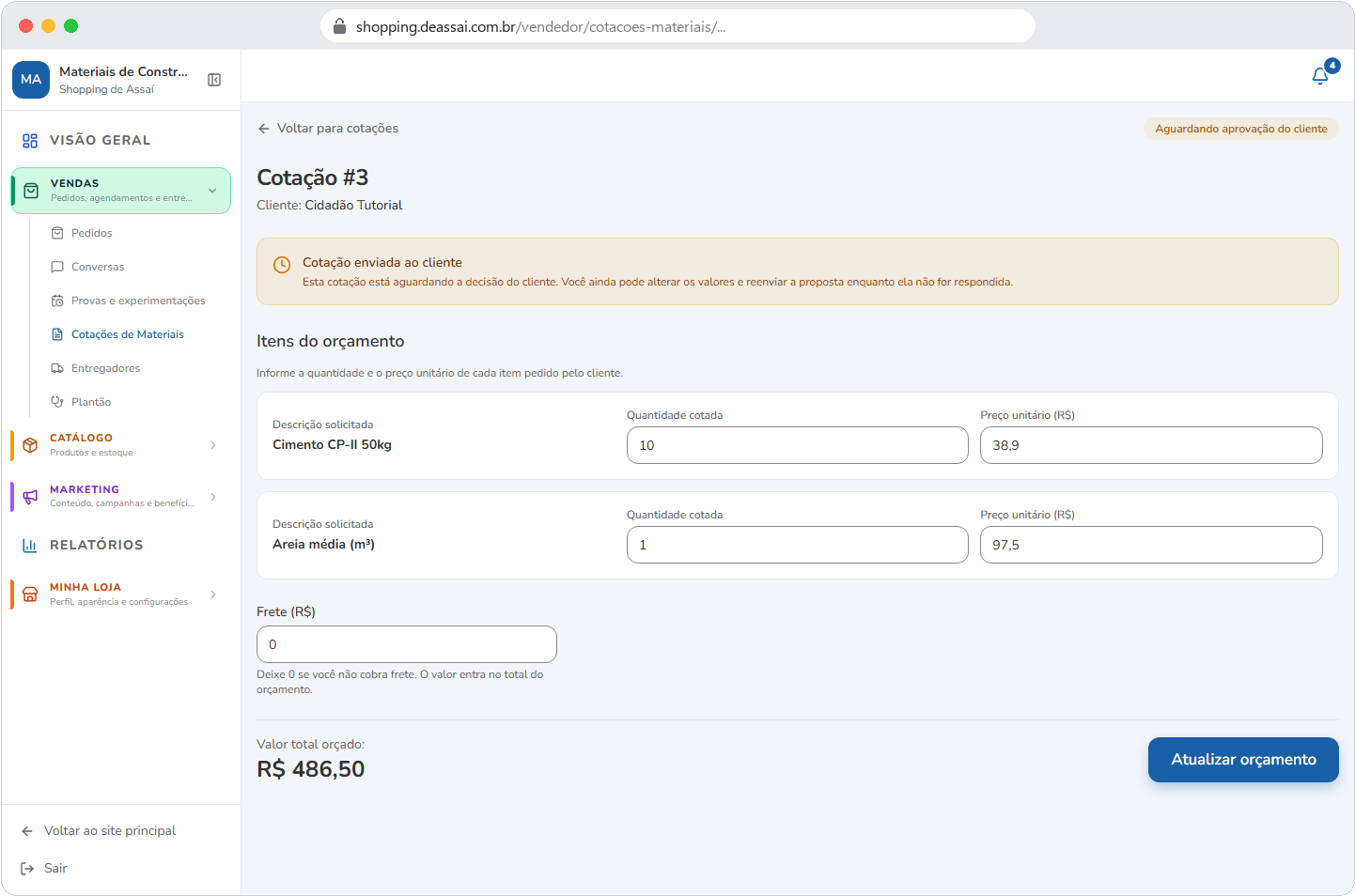
Task: Click the Visão Geral grid icon
Action: tap(30, 141)
